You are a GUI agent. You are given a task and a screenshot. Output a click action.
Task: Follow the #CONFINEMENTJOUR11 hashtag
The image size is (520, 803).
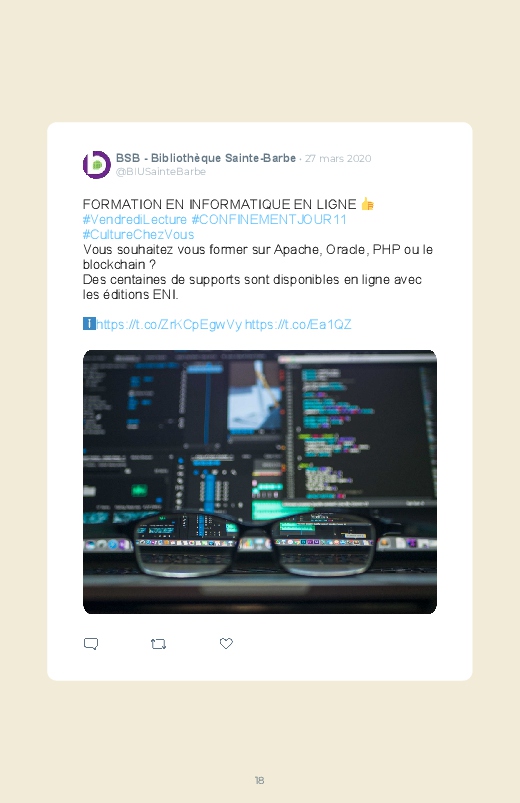click(269, 220)
